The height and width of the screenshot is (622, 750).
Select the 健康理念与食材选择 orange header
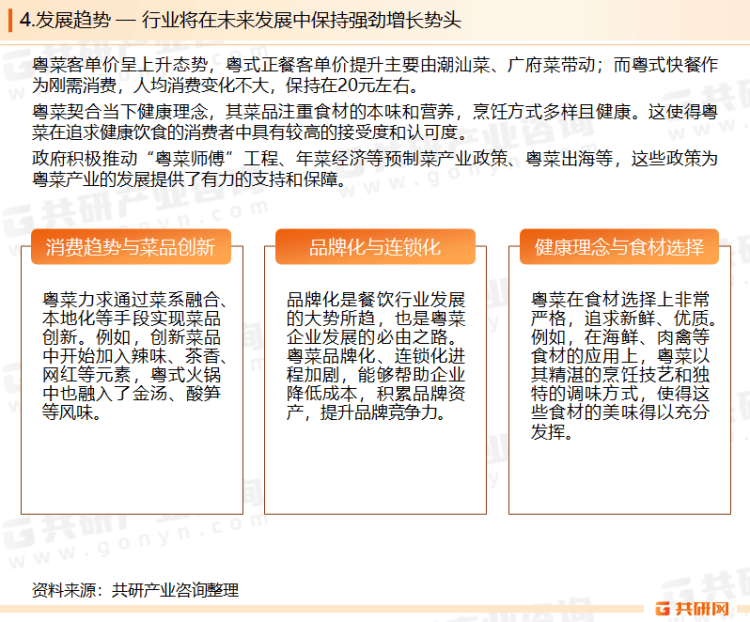pos(619,247)
